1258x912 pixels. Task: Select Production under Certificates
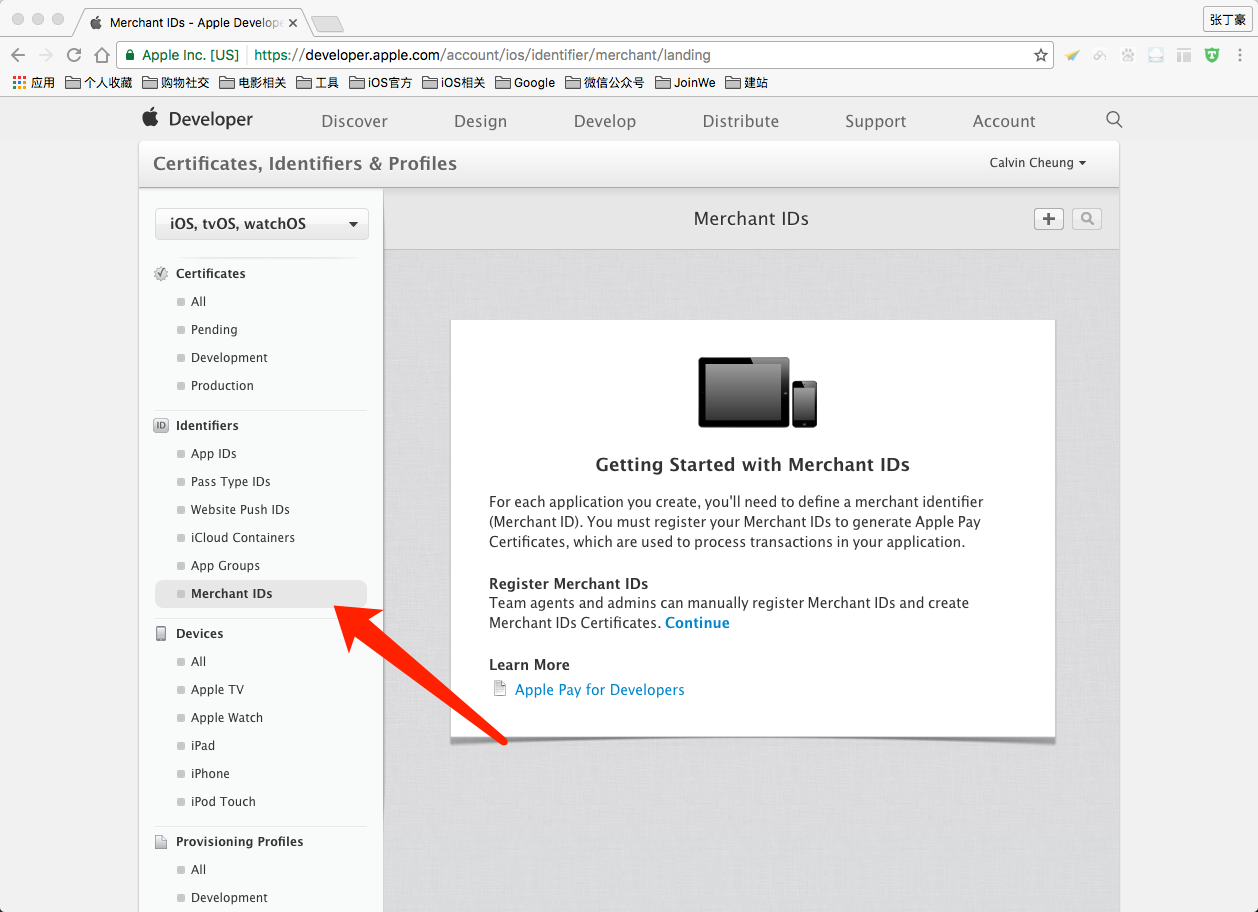click(222, 385)
